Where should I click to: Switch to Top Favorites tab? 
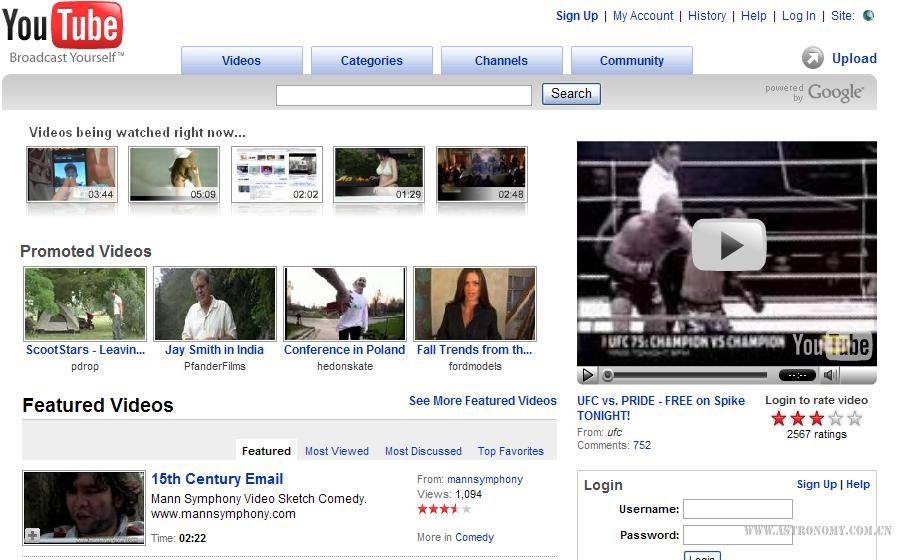511,451
